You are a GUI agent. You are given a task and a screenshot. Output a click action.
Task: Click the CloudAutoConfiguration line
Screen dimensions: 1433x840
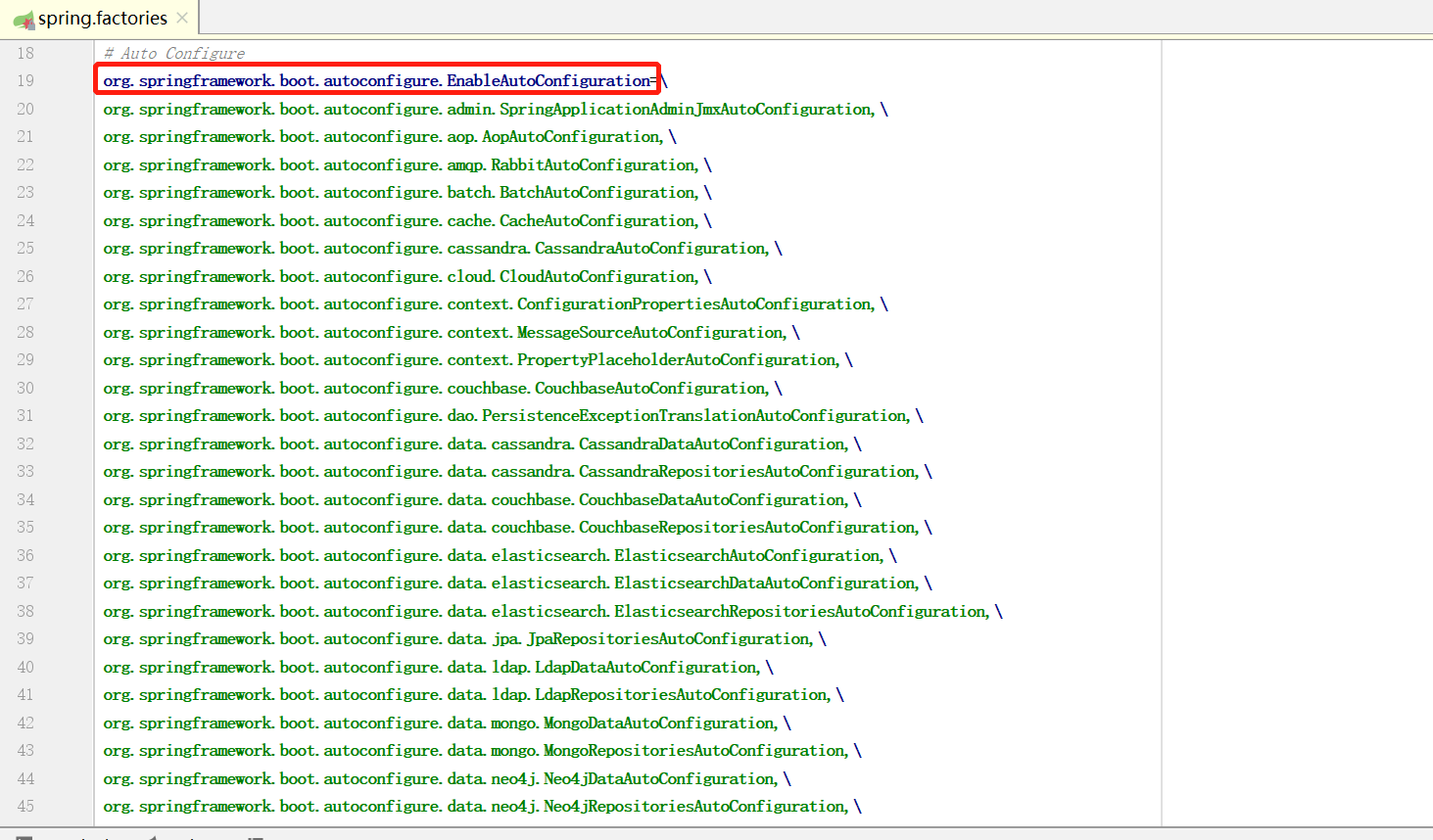tap(407, 276)
